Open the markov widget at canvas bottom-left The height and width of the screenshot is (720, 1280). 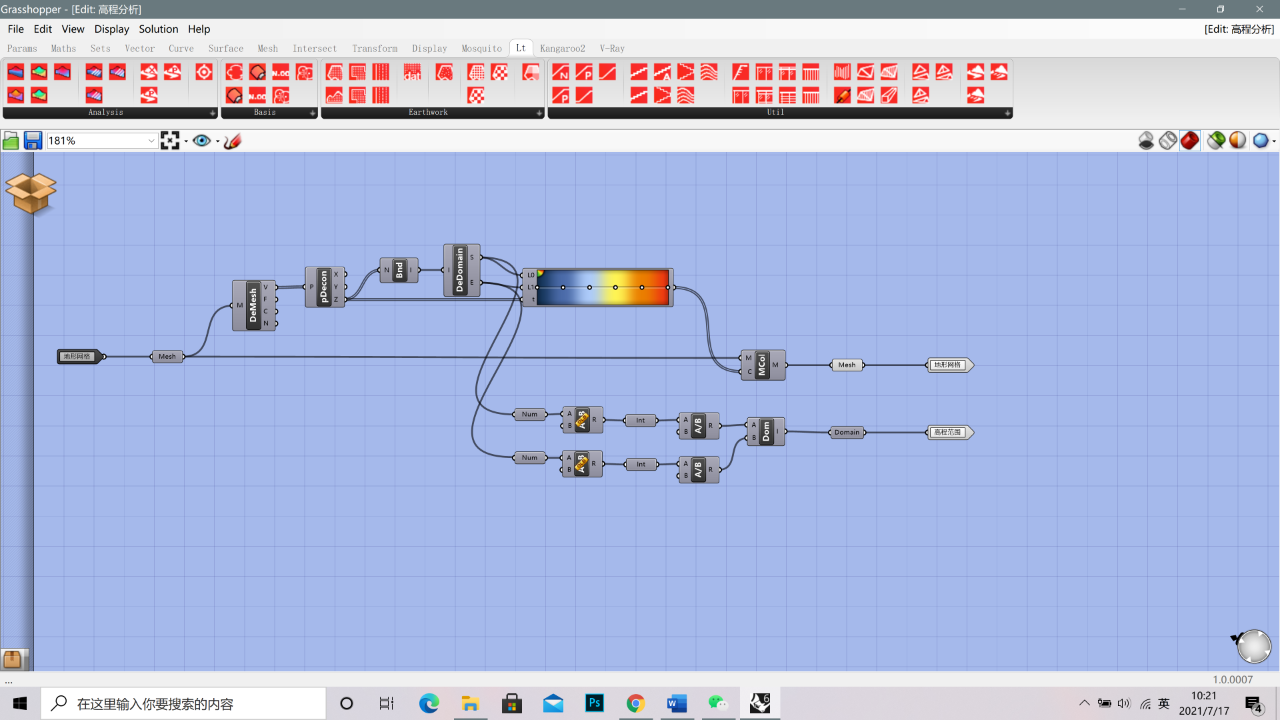[x=12, y=660]
